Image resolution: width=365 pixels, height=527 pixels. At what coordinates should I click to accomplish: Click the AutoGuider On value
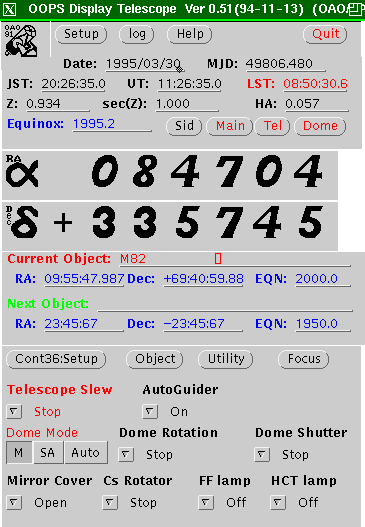[x=179, y=412]
